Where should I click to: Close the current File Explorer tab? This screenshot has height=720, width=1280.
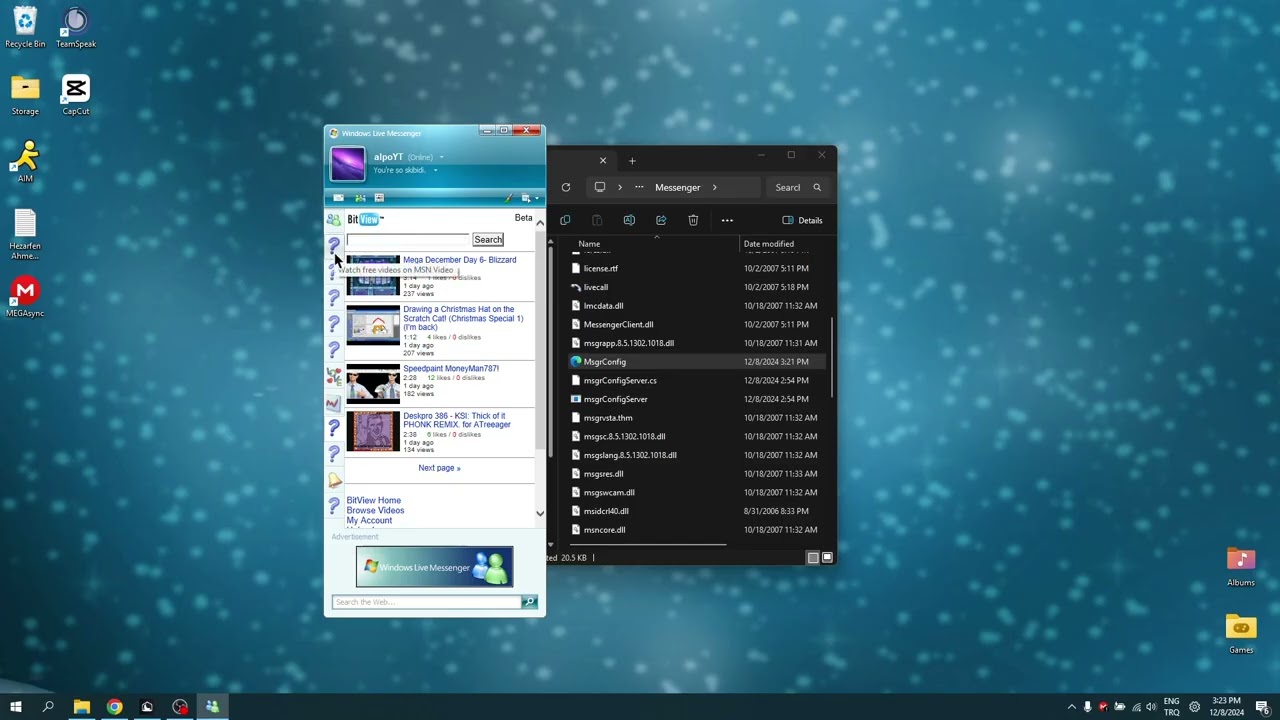[x=603, y=161]
